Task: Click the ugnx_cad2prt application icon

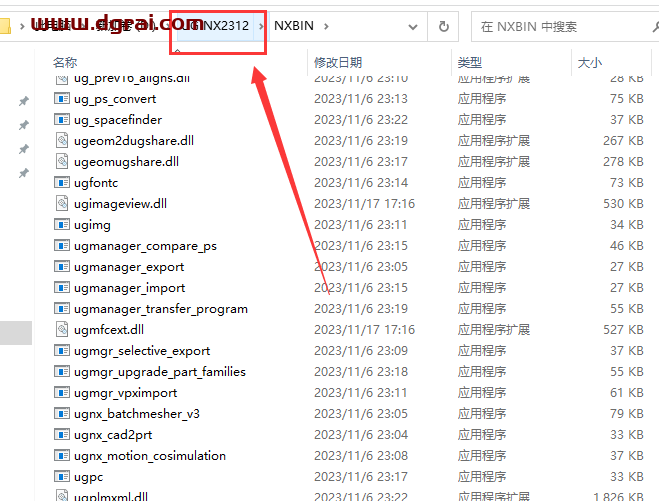Action: (x=62, y=435)
